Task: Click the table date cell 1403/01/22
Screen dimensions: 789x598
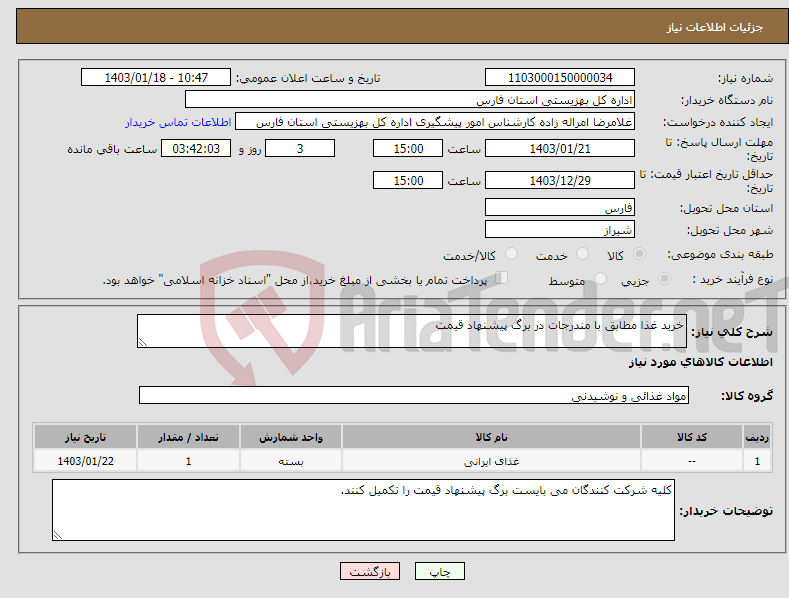Action: pyautogui.click(x=86, y=461)
